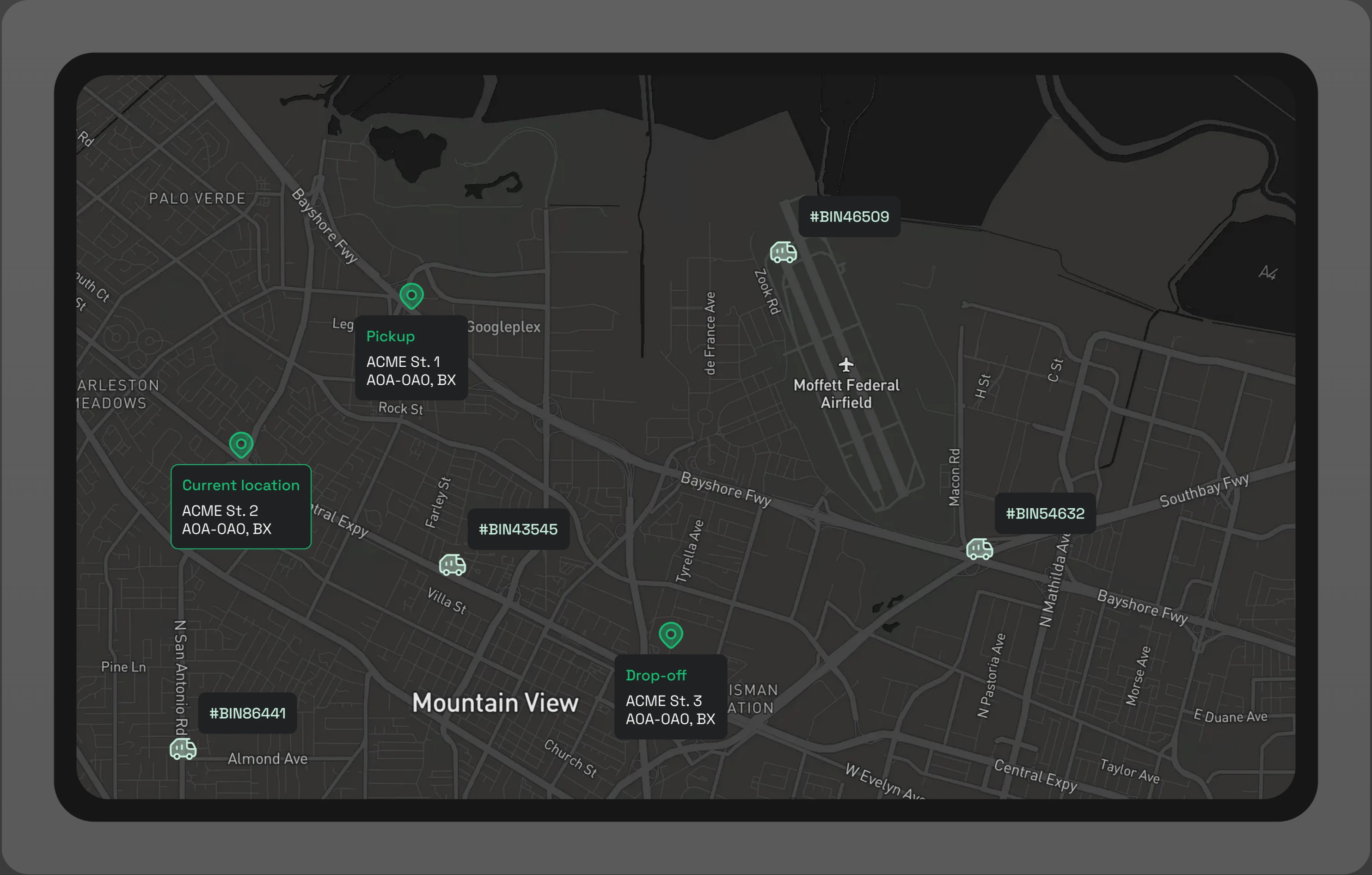Select the #BIN86441 label
Screen dimensions: 1372x875
247,713
